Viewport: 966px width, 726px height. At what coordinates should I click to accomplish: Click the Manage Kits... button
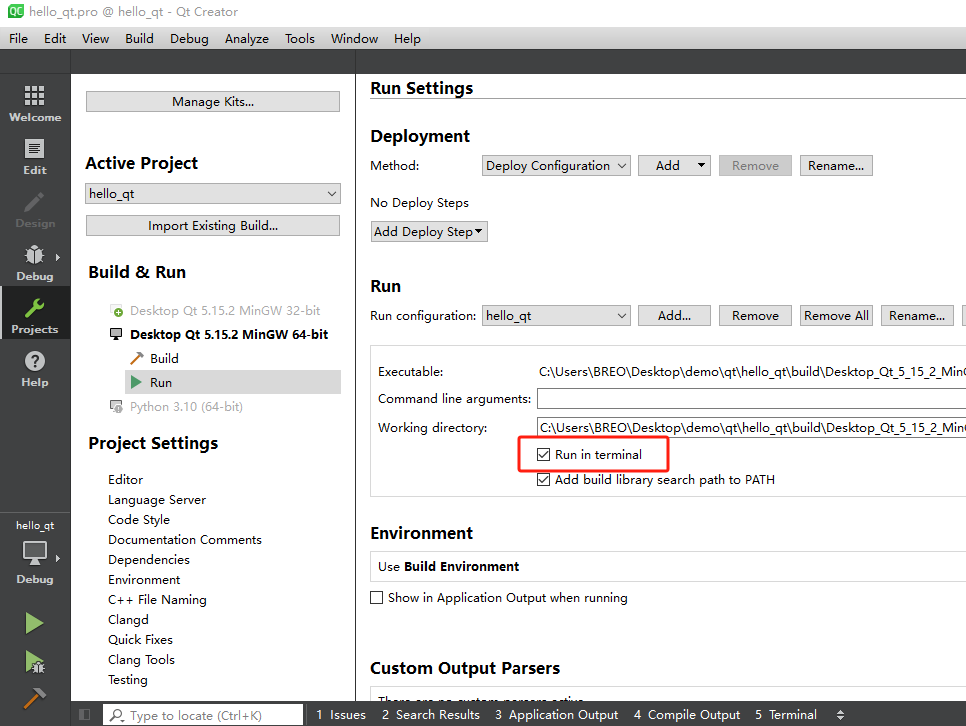point(213,102)
